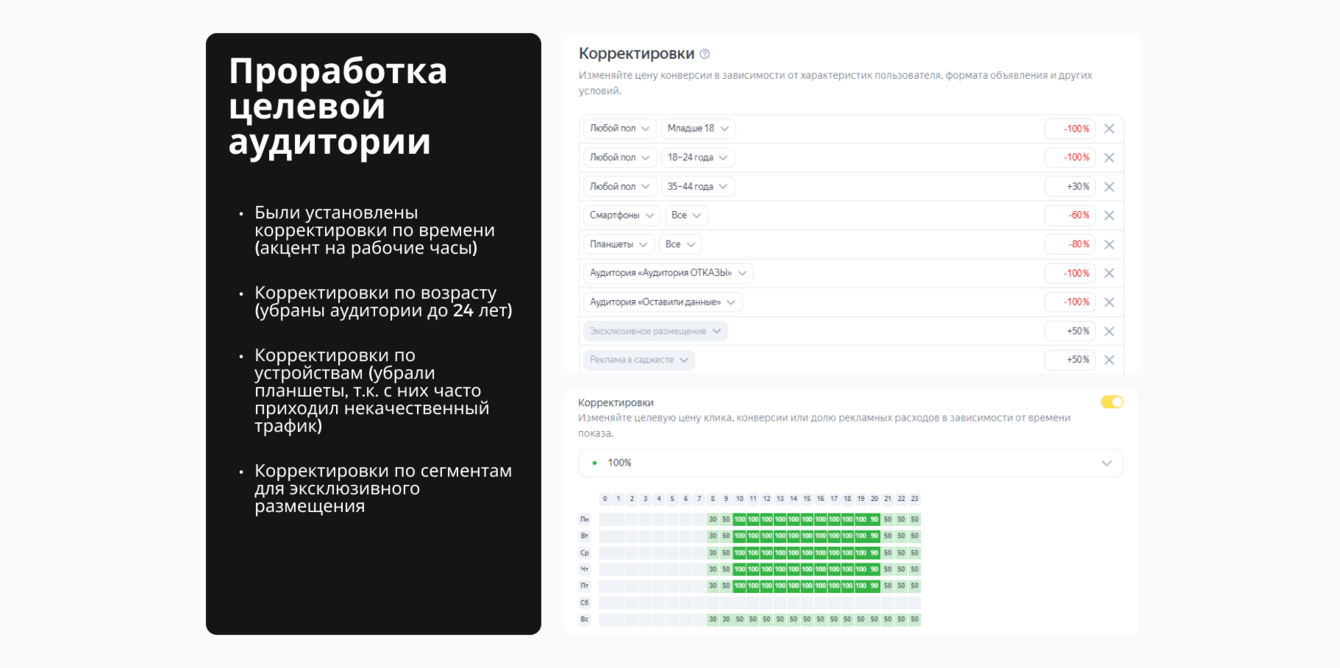This screenshot has height=668, width=1340.
Task: Open the 35–44 года age dropdown
Action: [698, 187]
